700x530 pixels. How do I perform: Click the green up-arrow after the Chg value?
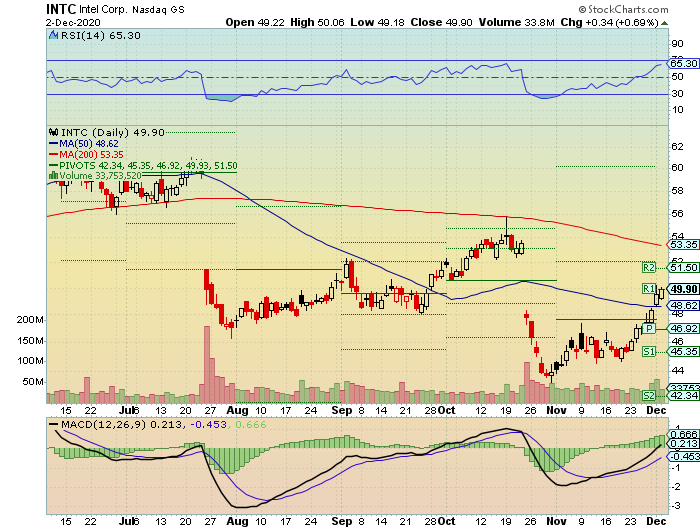click(664, 22)
